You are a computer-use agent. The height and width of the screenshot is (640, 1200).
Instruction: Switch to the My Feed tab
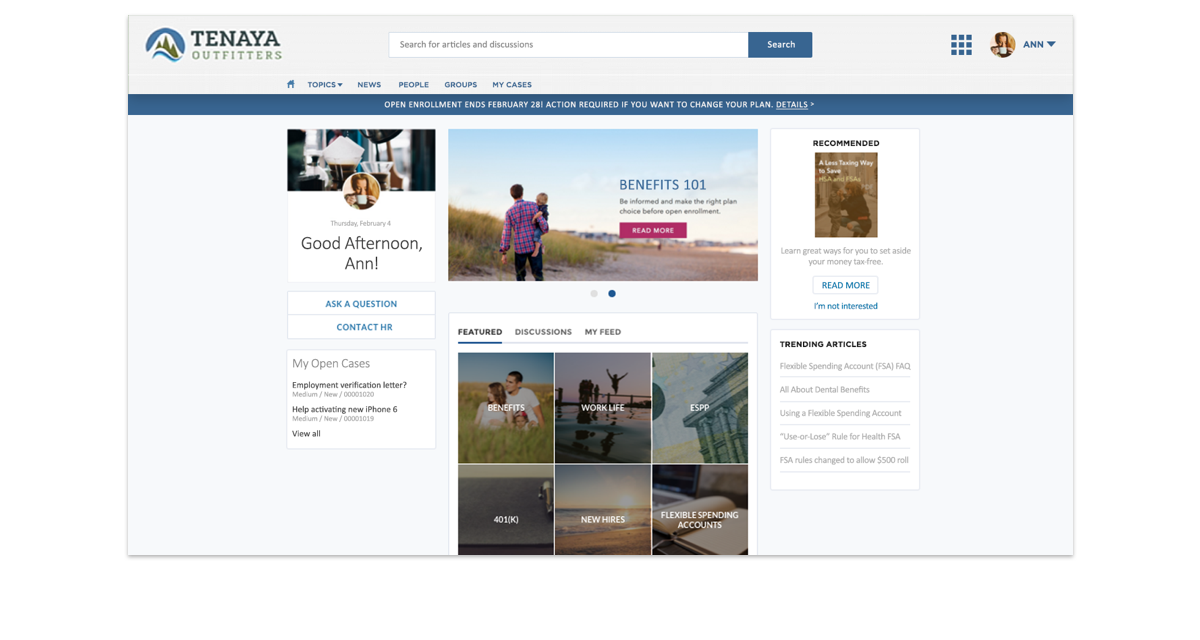[x=603, y=332]
